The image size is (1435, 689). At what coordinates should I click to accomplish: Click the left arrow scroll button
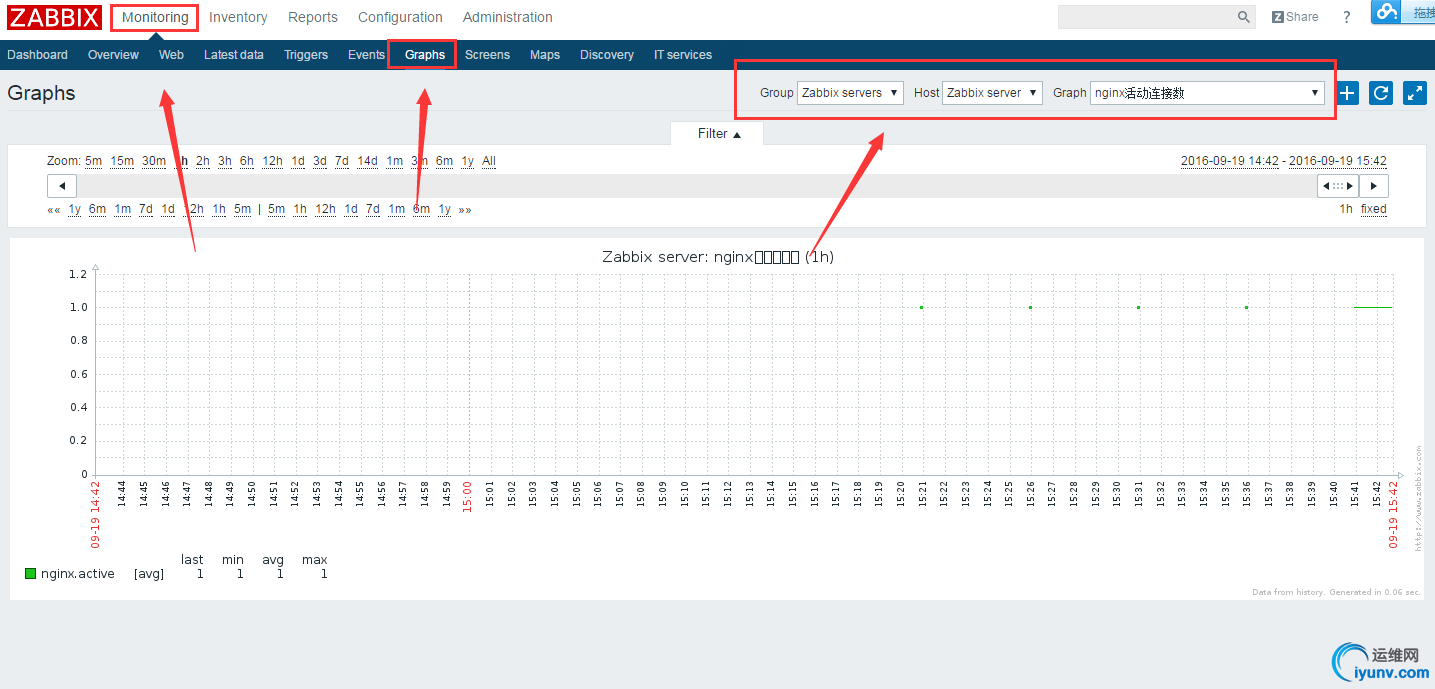point(62,186)
